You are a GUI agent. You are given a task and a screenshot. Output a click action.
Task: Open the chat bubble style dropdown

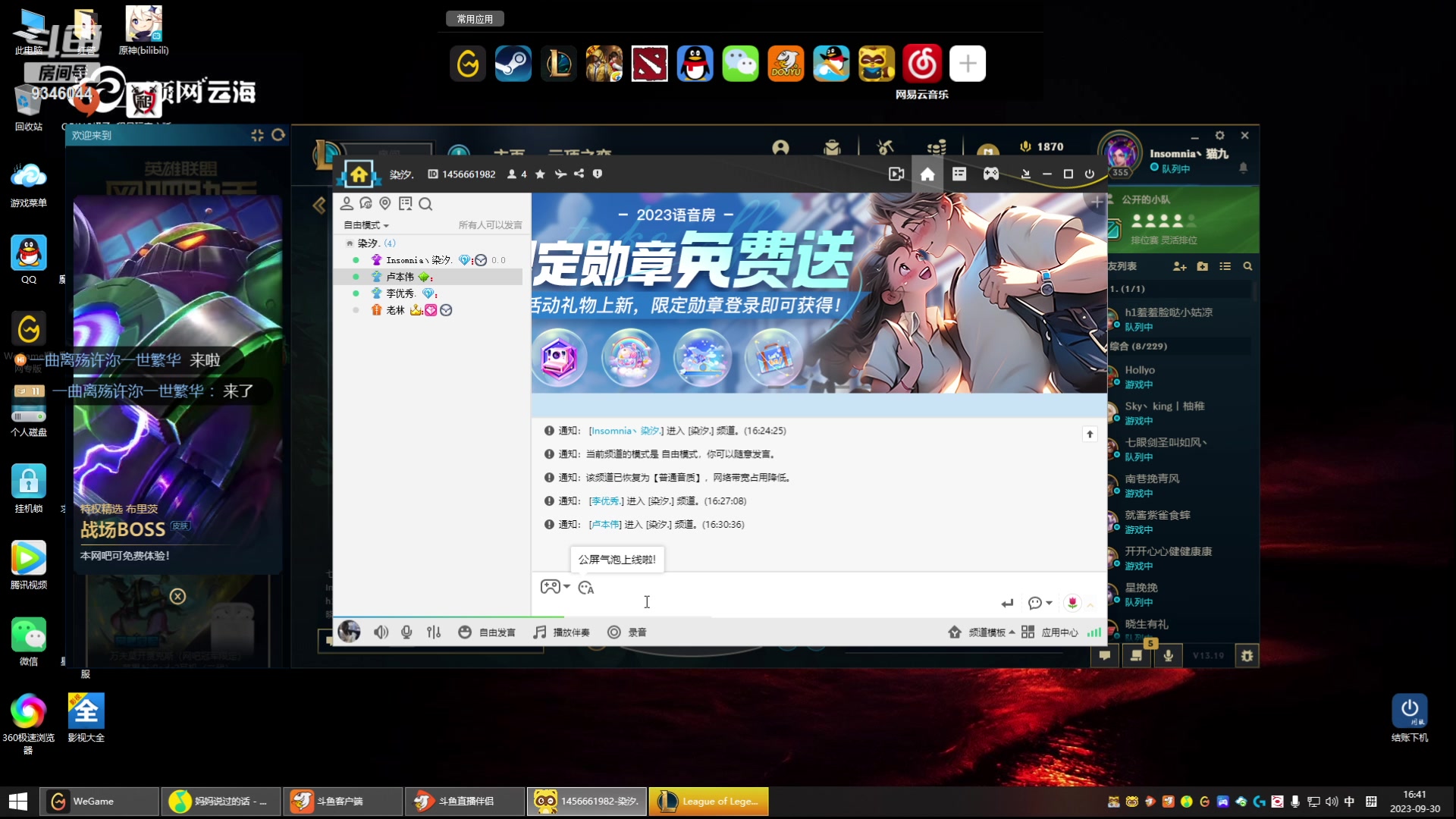(x=1040, y=603)
